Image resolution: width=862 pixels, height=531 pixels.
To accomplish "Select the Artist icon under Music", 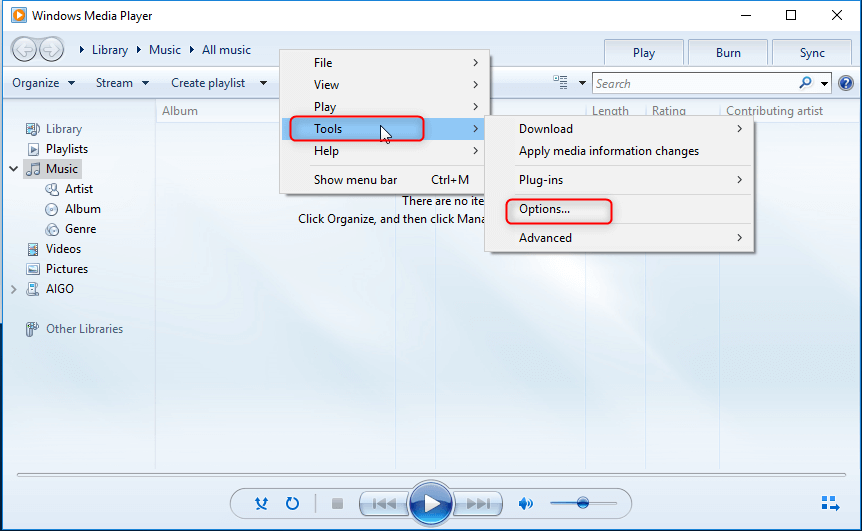I will pyautogui.click(x=52, y=189).
